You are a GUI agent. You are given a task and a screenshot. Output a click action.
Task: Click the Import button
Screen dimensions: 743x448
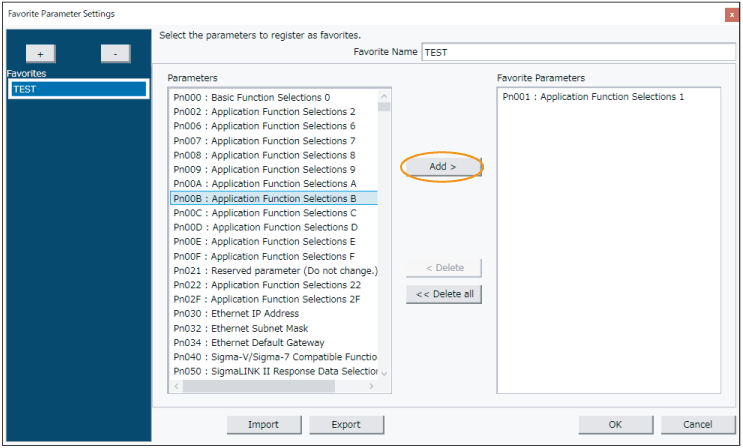pos(263,424)
